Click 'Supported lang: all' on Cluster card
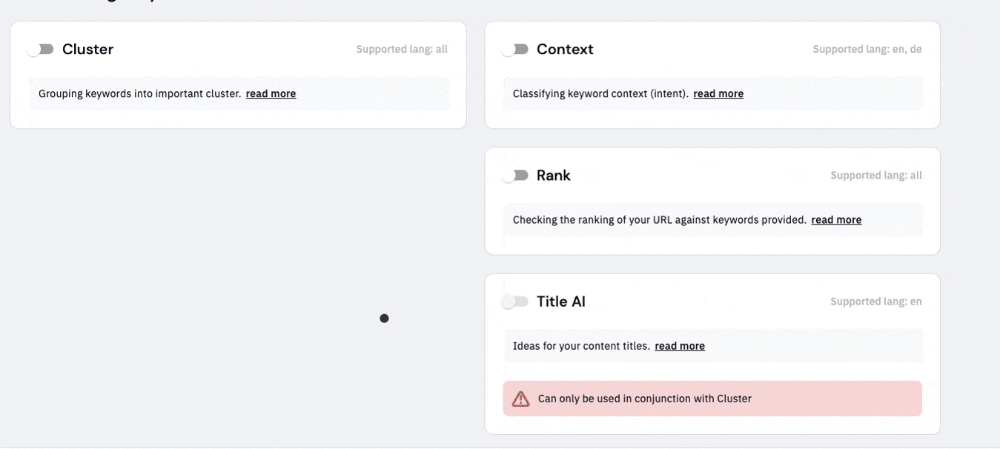 (402, 49)
